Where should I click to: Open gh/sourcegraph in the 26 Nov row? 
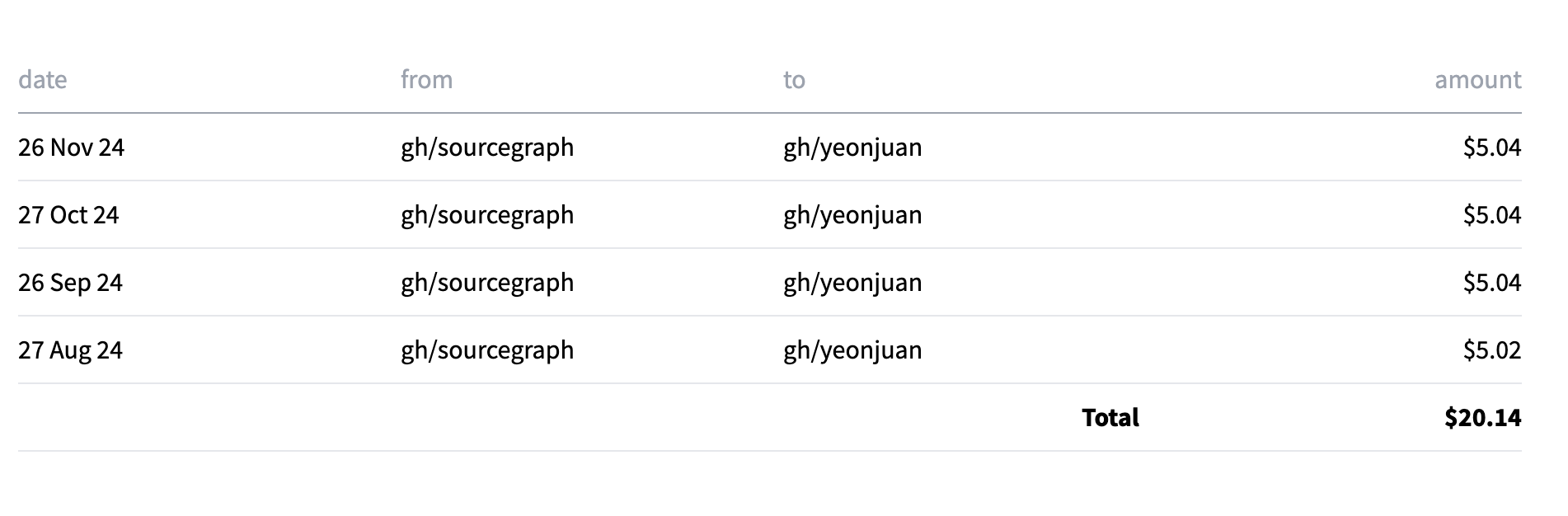pyautogui.click(x=487, y=148)
